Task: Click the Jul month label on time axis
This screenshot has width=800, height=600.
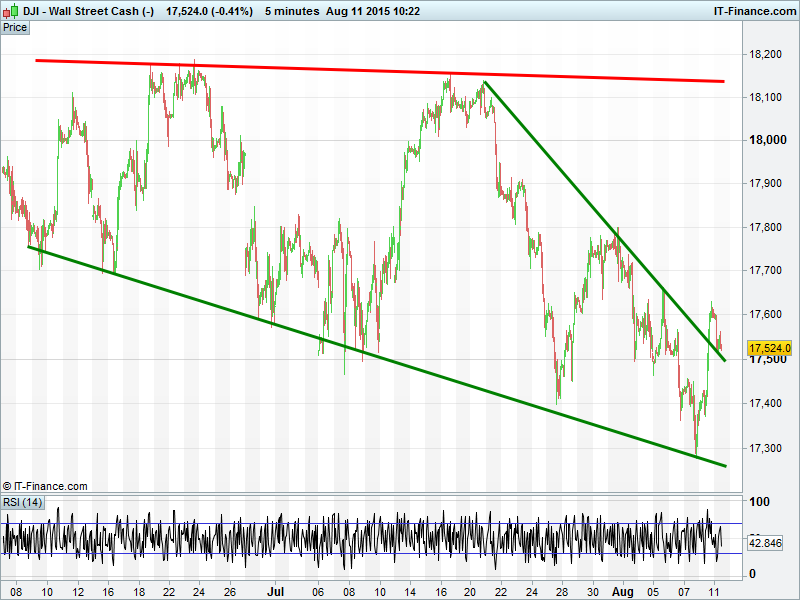Action: pos(276,592)
